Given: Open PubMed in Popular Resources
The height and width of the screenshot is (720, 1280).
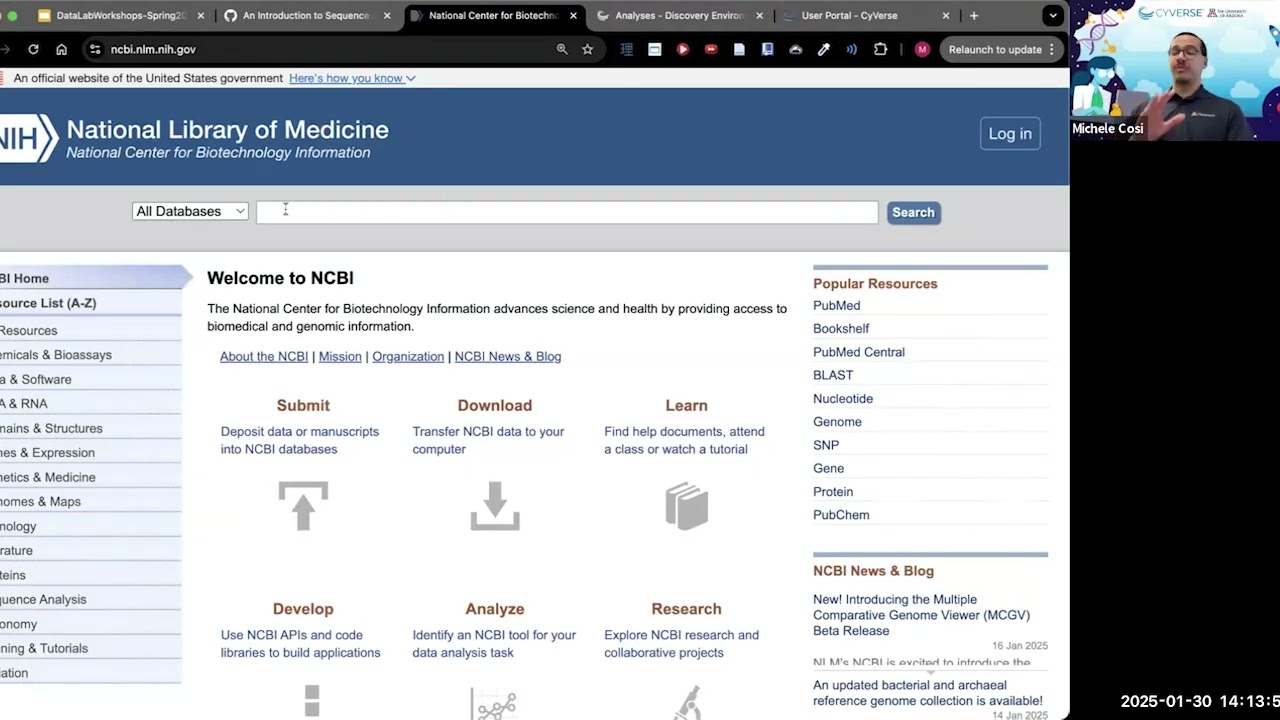Looking at the screenshot, I should point(836,305).
